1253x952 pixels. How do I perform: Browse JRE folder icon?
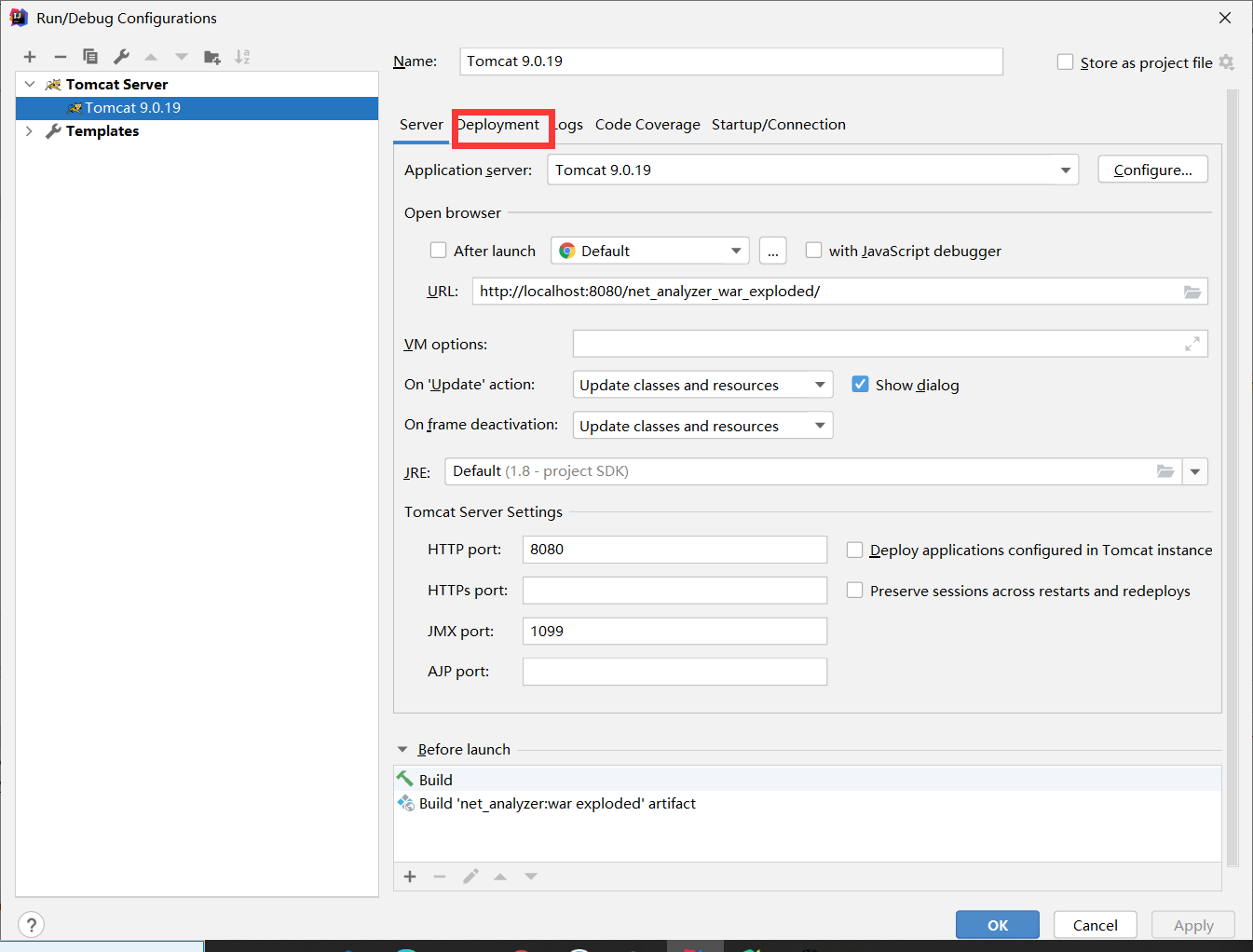click(1165, 471)
